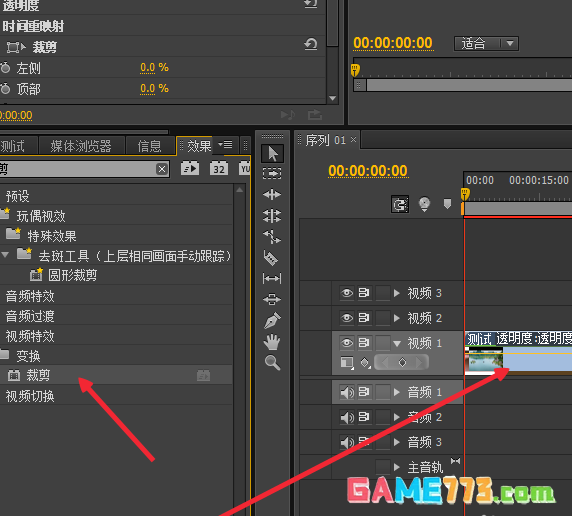Close the 序列 01 tab
This screenshot has height=516, width=572.
pyautogui.click(x=353, y=139)
